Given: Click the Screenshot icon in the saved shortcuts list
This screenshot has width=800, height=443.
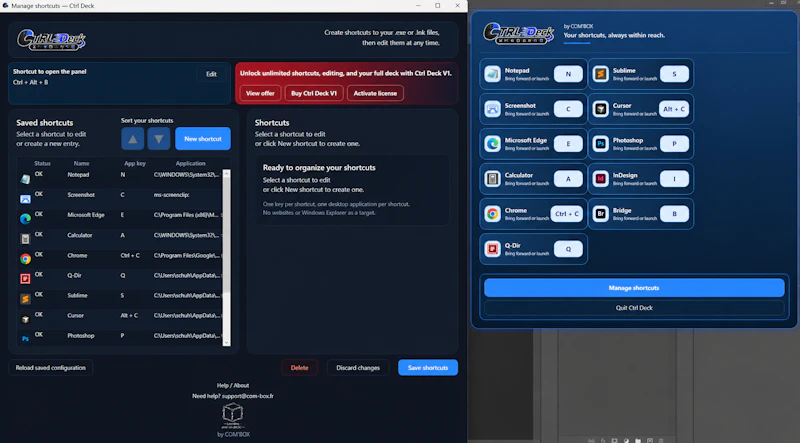Looking at the screenshot, I should 25,199.
